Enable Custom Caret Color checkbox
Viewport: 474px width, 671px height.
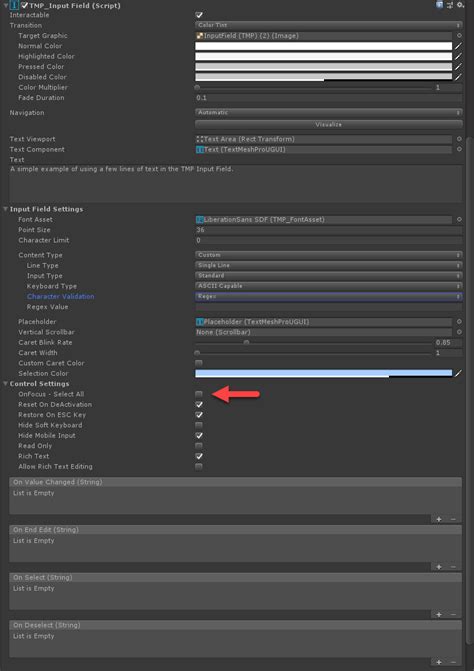click(x=199, y=363)
